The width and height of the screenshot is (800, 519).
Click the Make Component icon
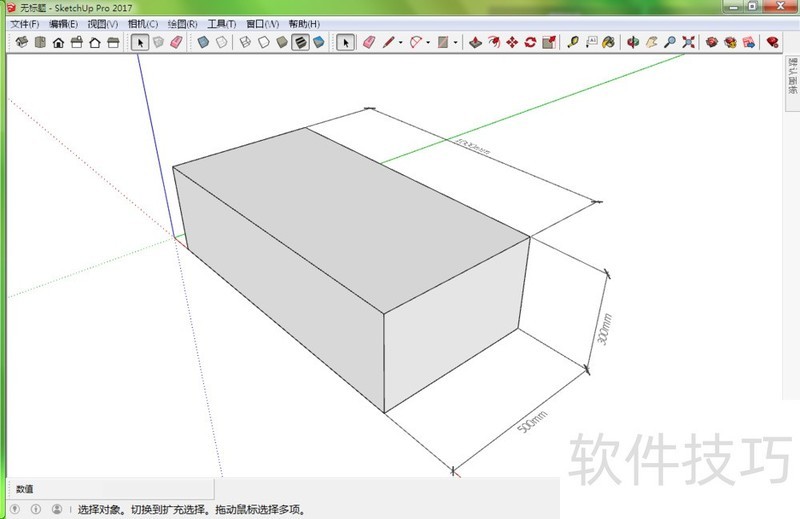(159, 42)
